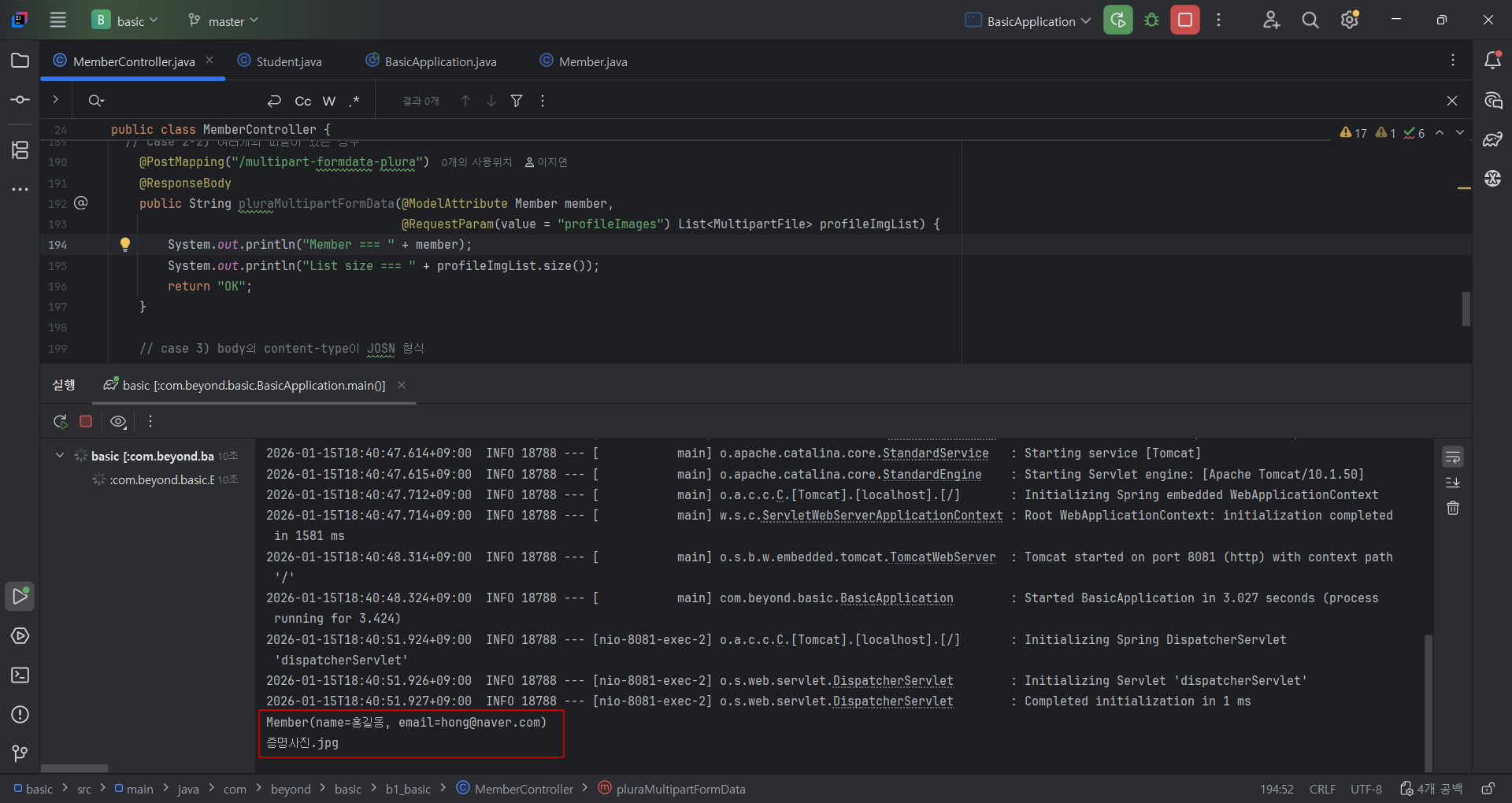Click pluraMultipartFormData in breadcrumb bar
The height and width of the screenshot is (803, 1512).
(672, 789)
